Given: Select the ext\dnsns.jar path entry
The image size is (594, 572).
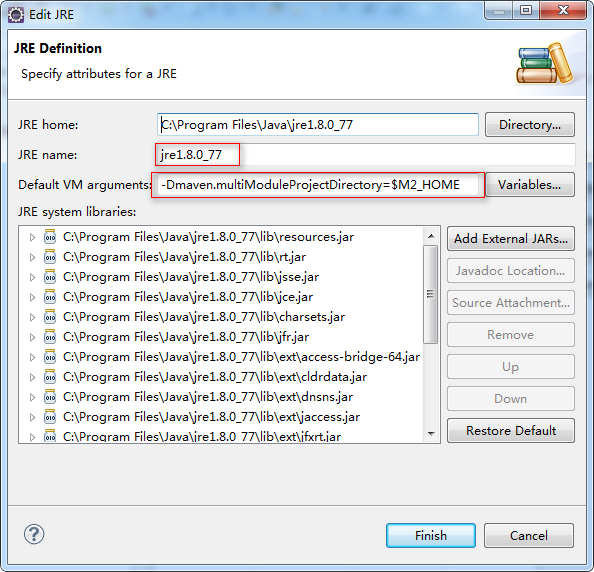Looking at the screenshot, I should [x=208, y=397].
